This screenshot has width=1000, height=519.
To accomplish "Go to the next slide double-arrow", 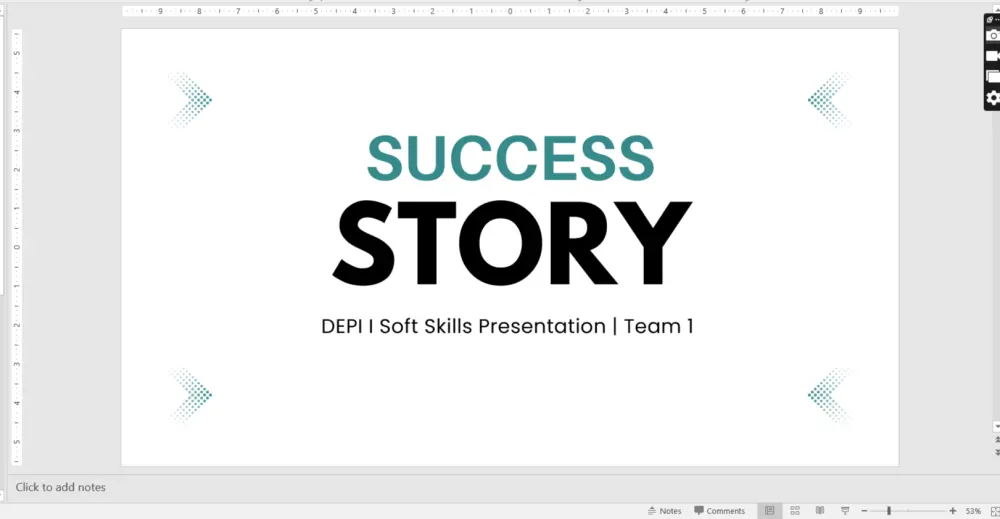I will coord(997,451).
